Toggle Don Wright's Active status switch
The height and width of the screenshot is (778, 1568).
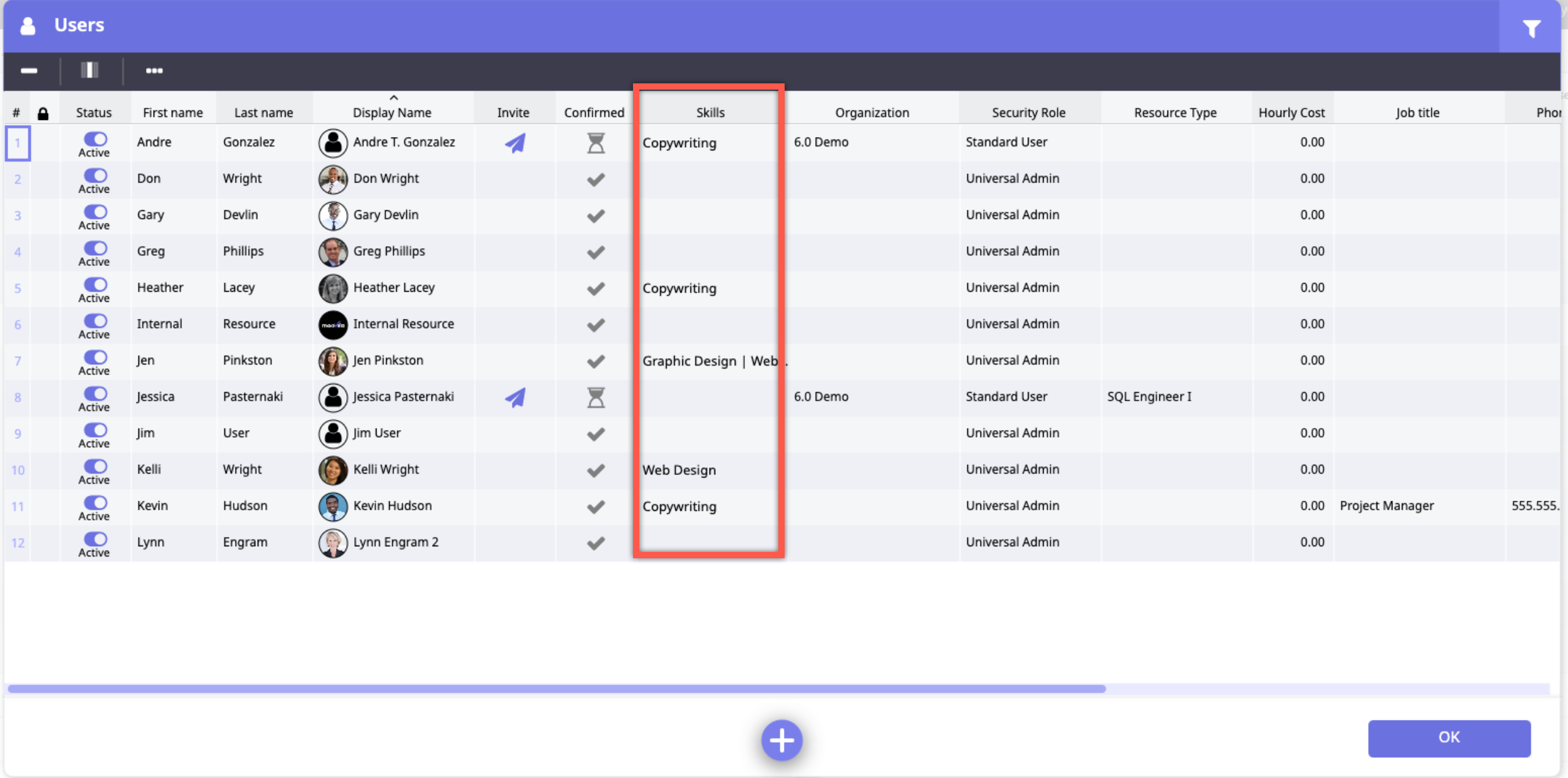[95, 175]
